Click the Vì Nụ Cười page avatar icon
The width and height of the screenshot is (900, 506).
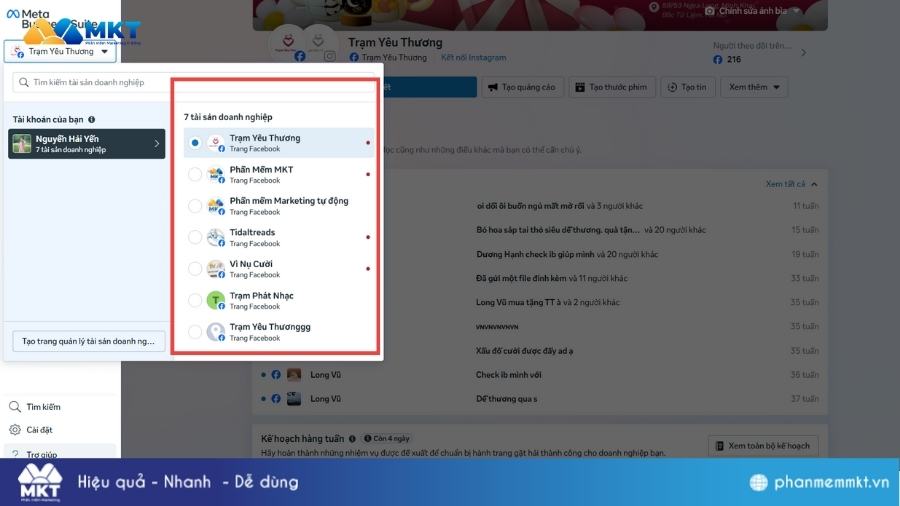[x=216, y=268]
